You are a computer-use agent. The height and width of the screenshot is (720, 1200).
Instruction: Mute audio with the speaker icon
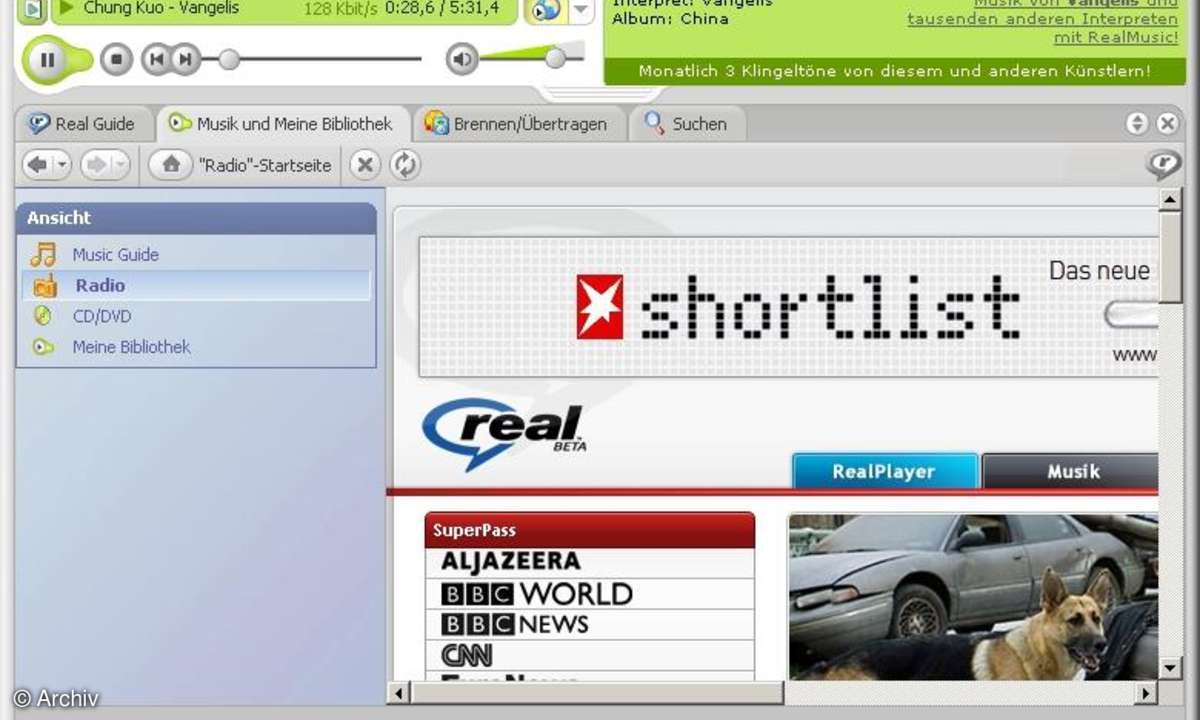pyautogui.click(x=462, y=59)
